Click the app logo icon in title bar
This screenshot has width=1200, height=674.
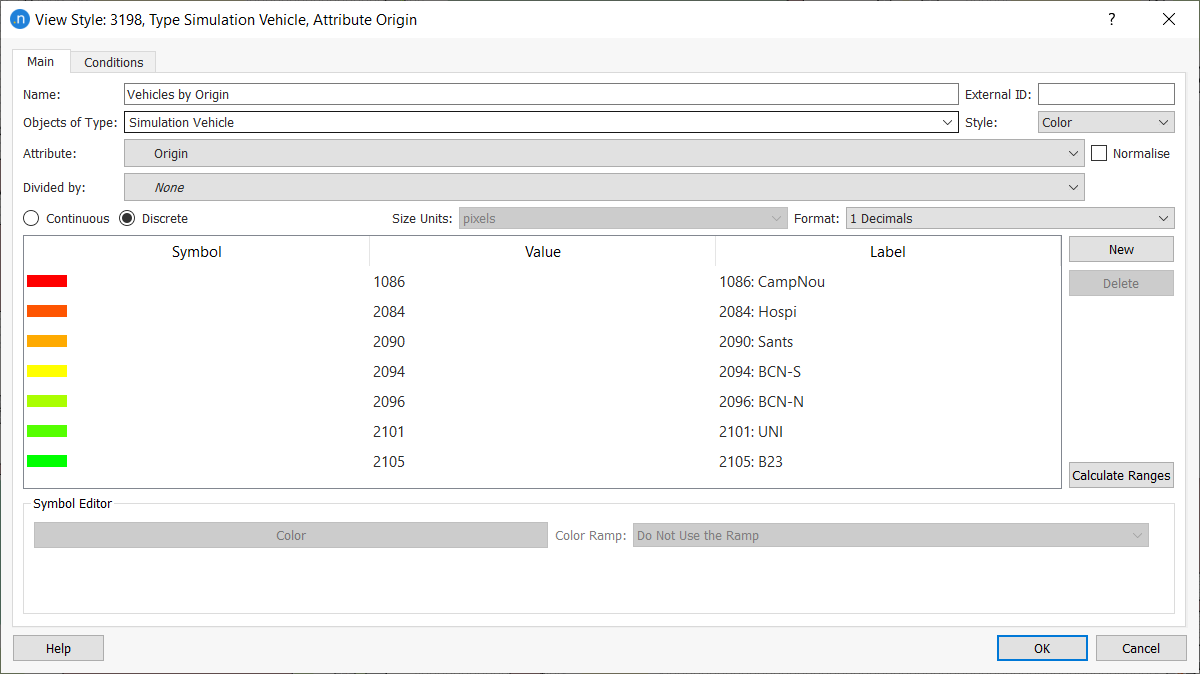coord(19,19)
